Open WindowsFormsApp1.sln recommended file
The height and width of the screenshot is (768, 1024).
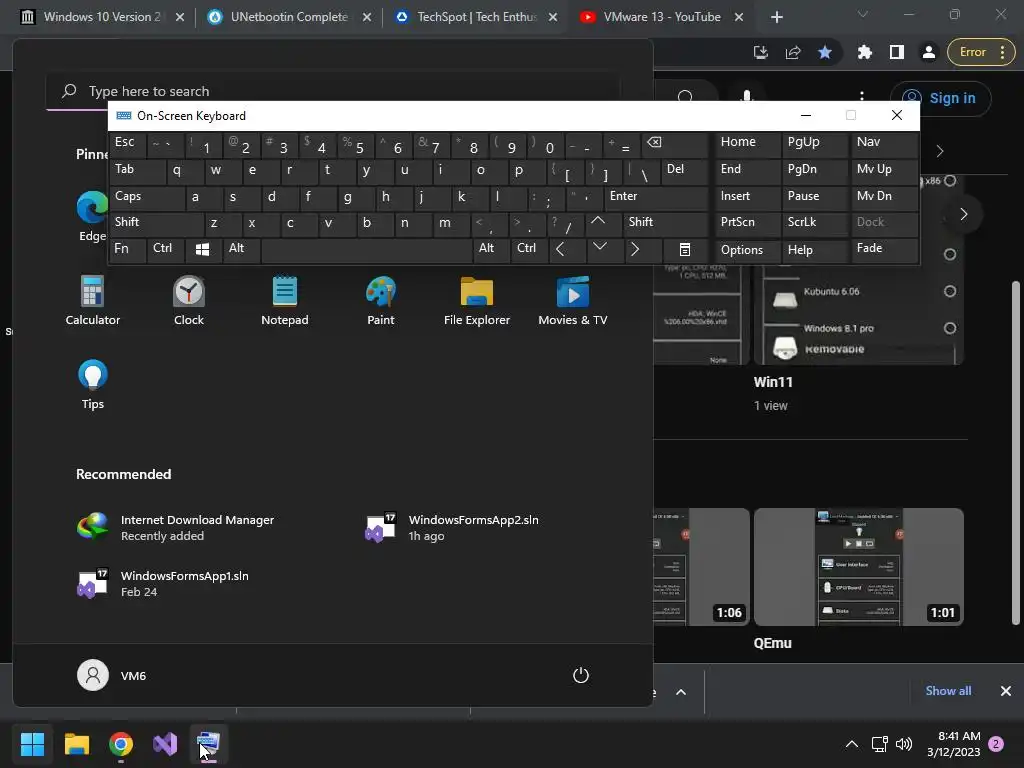point(163,584)
